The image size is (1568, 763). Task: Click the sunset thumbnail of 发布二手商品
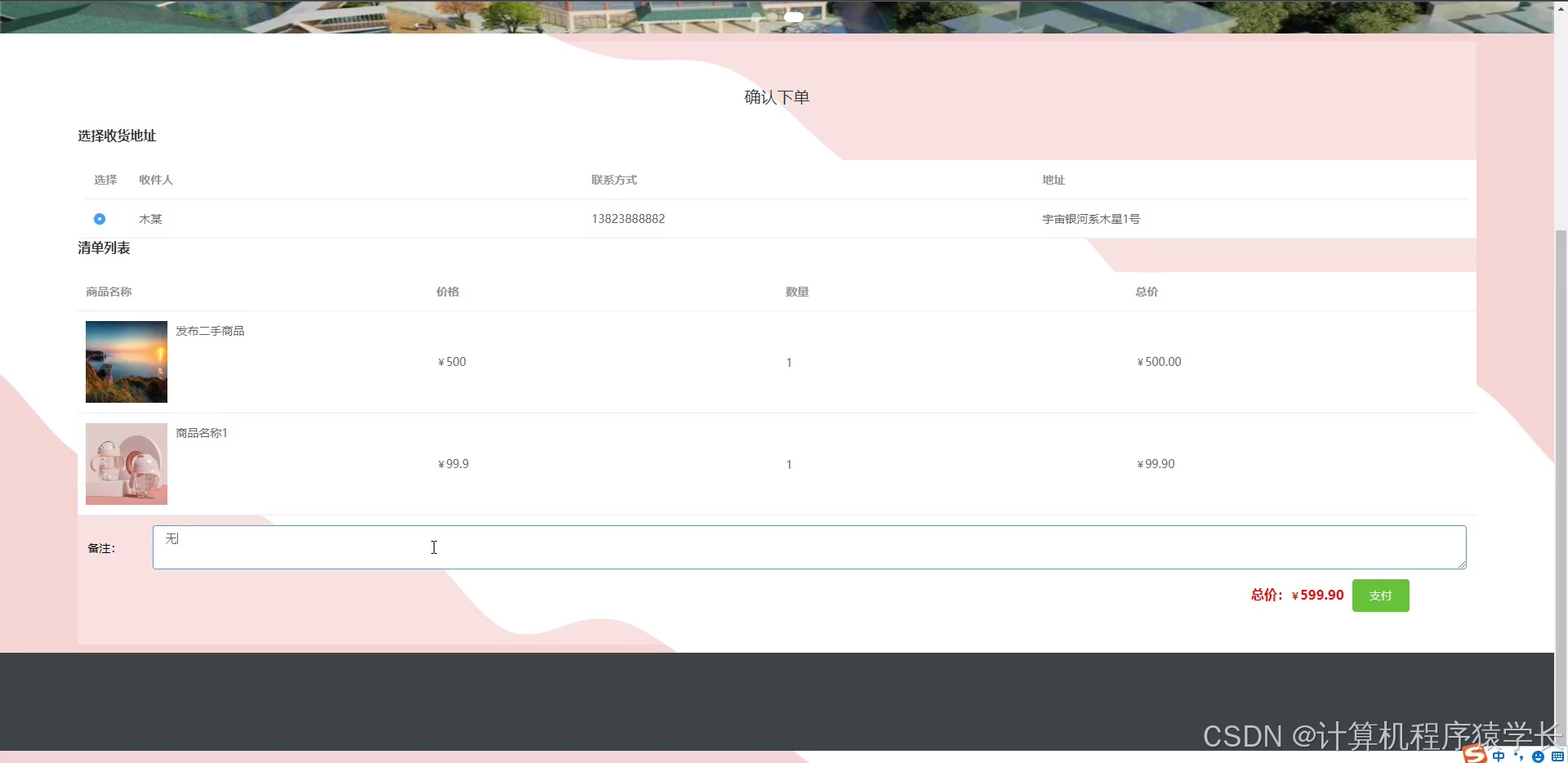[x=126, y=361]
